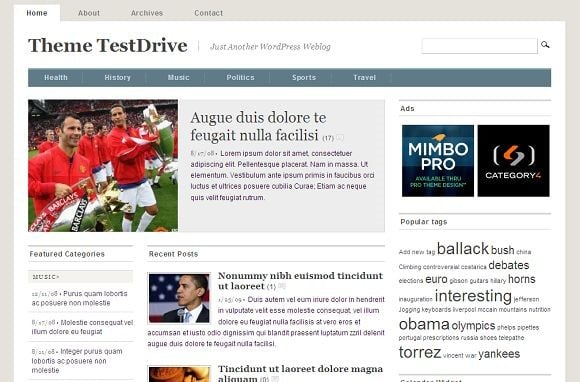Click the obama tag
This screenshot has width=580, height=382.
pyautogui.click(x=424, y=324)
